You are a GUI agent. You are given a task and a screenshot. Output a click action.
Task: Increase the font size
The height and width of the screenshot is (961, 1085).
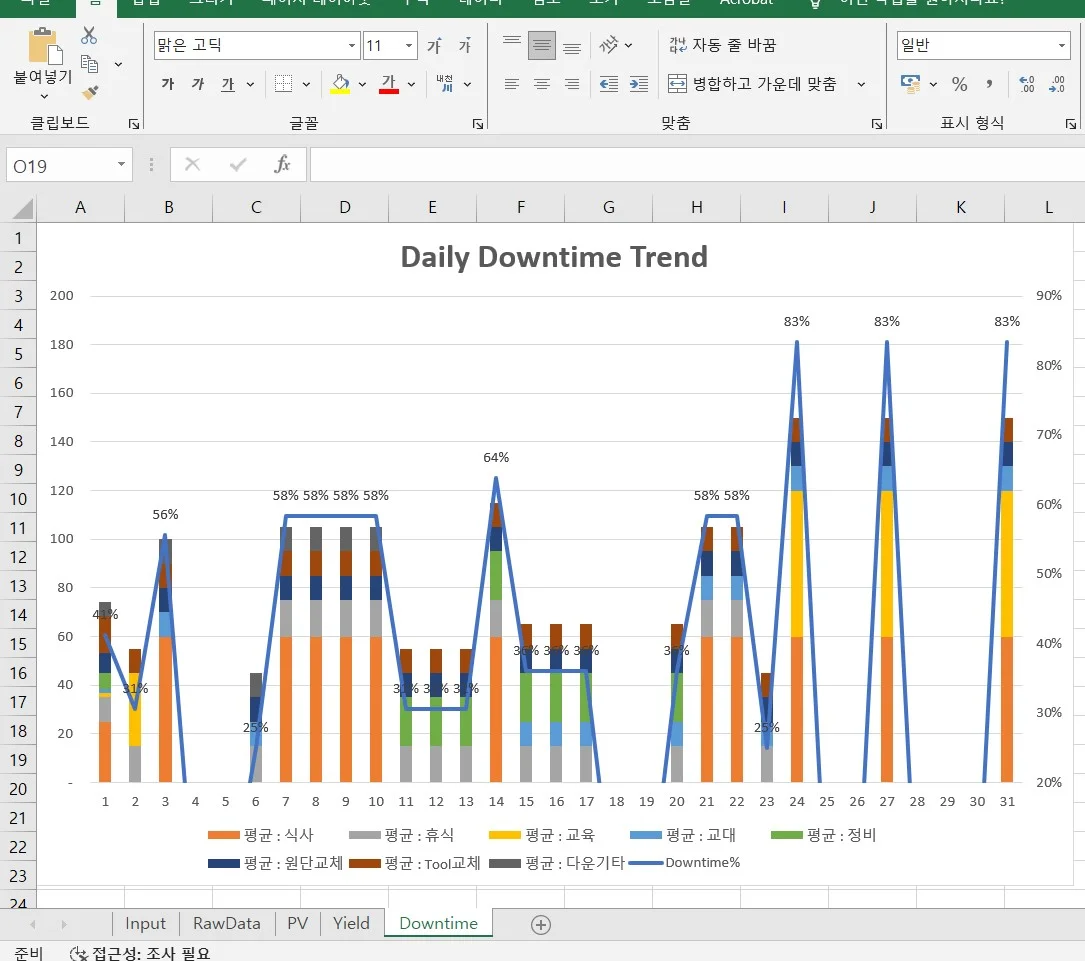click(x=434, y=46)
